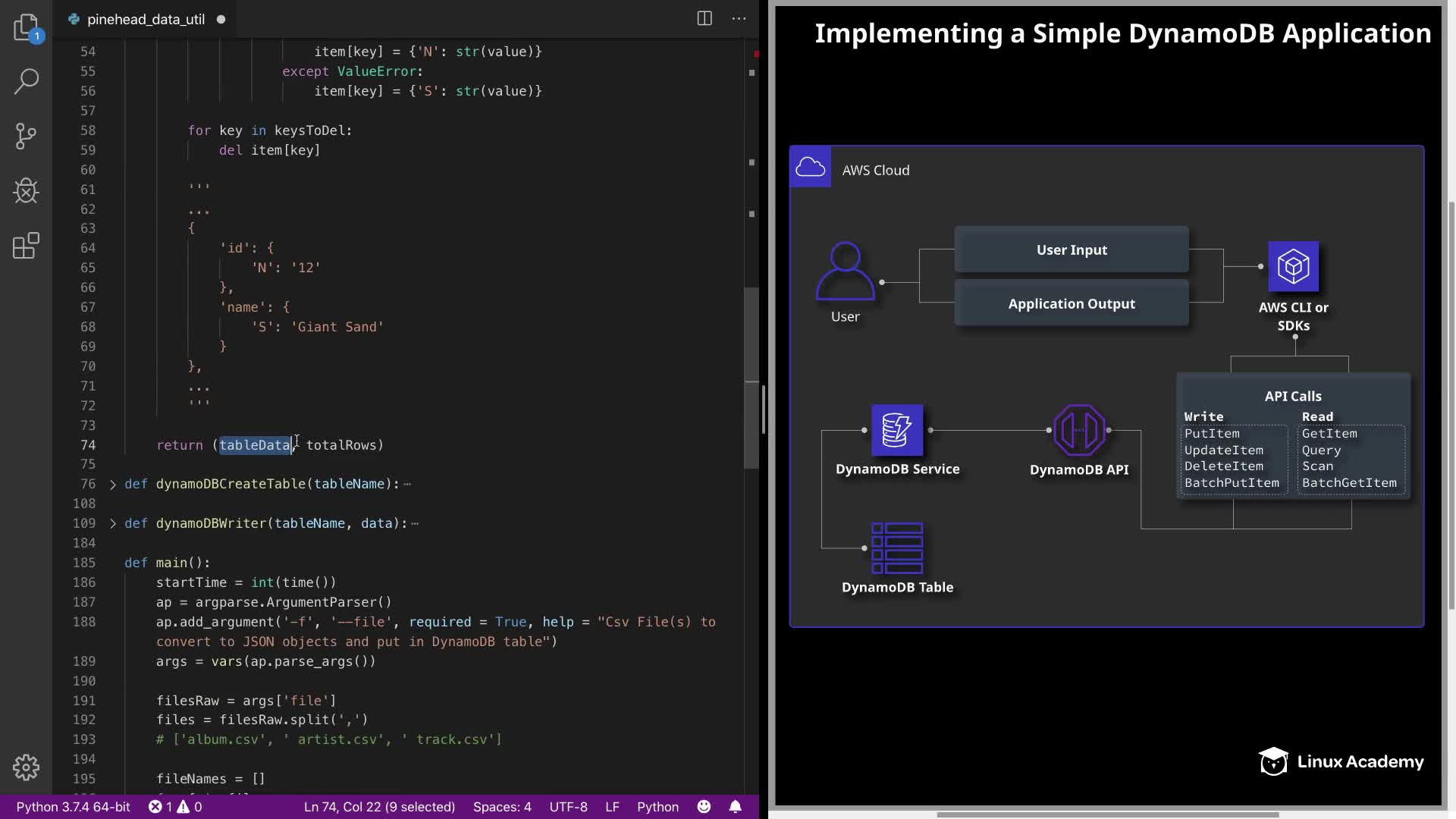Open the Search view icon
The width and height of the screenshot is (1456, 819).
click(26, 81)
